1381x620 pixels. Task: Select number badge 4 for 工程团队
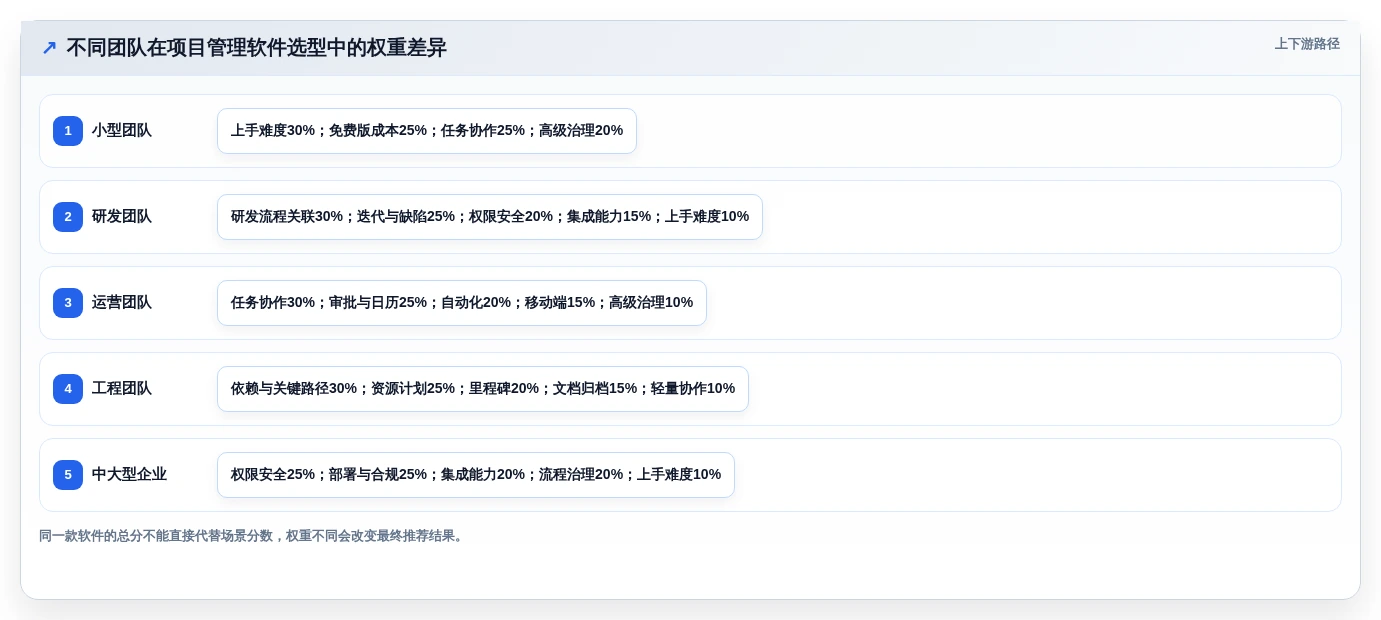tap(68, 389)
